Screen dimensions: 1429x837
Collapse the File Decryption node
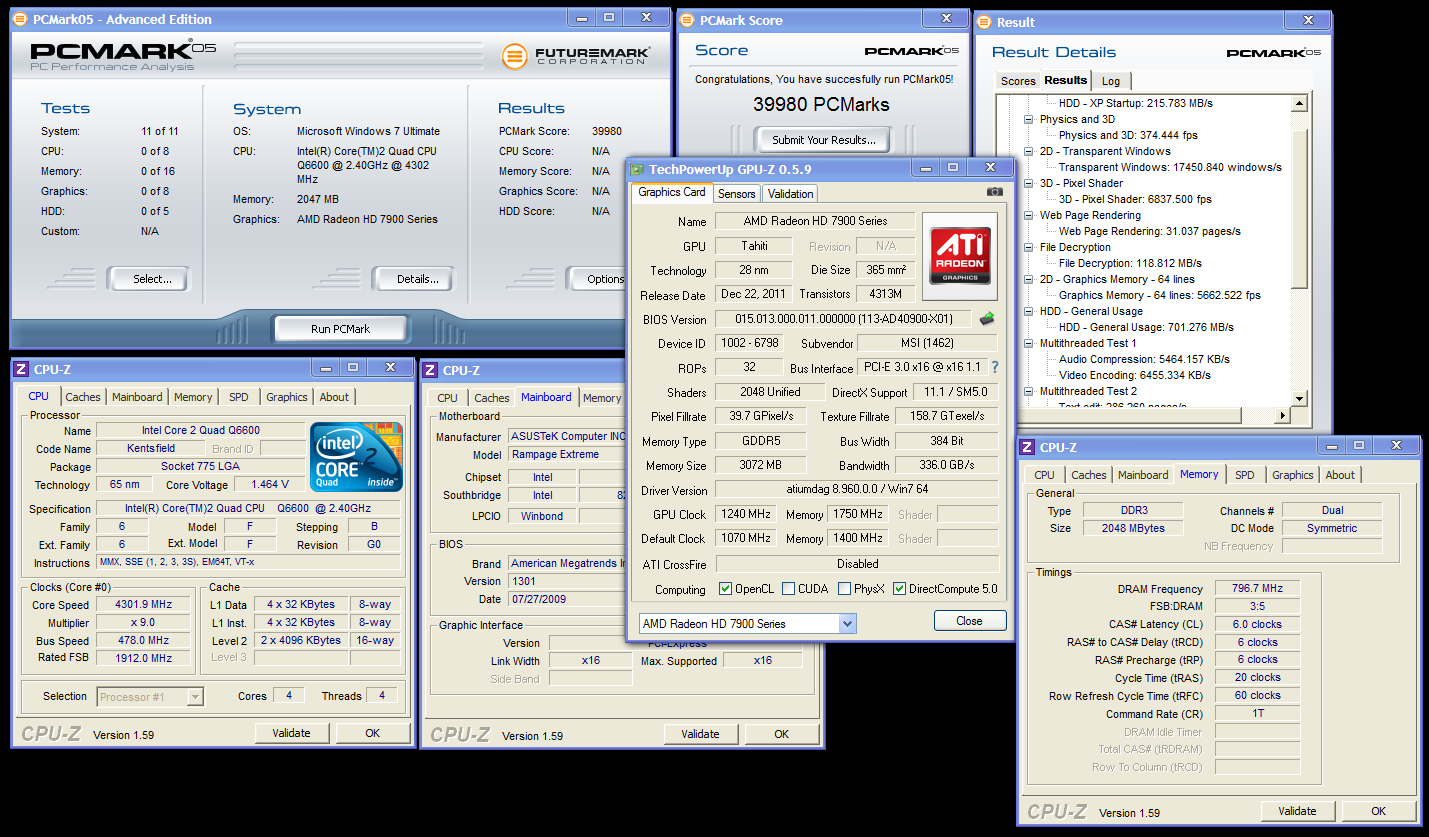[1030, 247]
